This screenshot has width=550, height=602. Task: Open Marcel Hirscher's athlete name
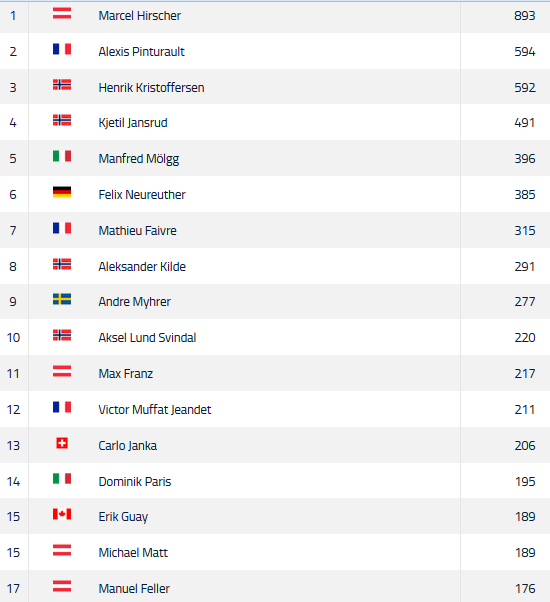pyautogui.click(x=139, y=16)
